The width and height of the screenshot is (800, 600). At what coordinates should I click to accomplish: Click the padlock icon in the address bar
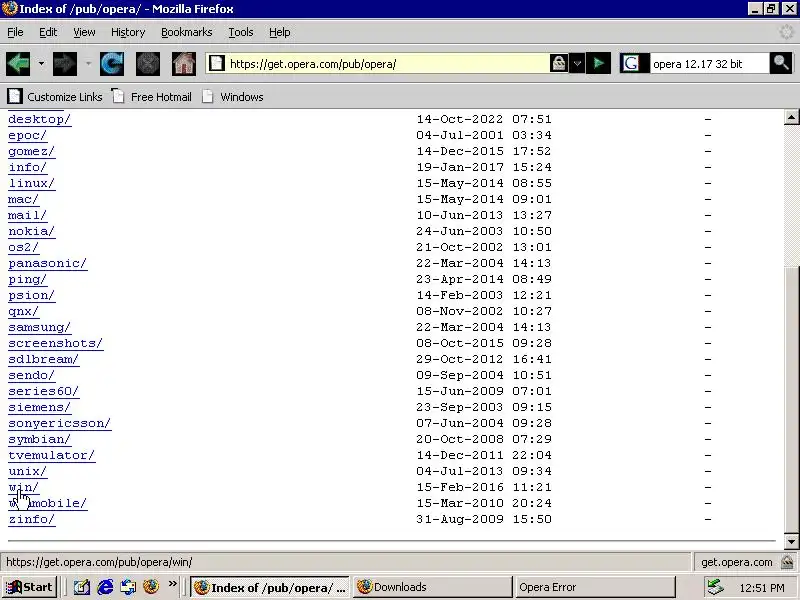559,63
